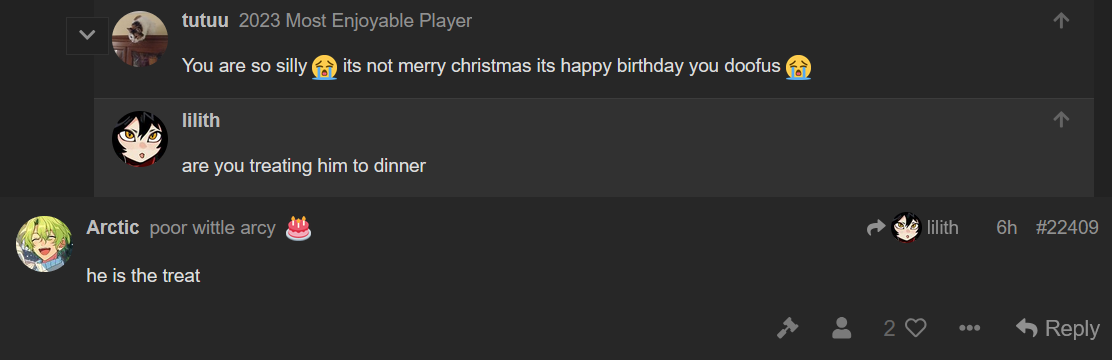Screen dimensions: 1112x360
Task: Jump to tutuu's quoted post via up arrow
Action: pyautogui.click(x=1061, y=21)
